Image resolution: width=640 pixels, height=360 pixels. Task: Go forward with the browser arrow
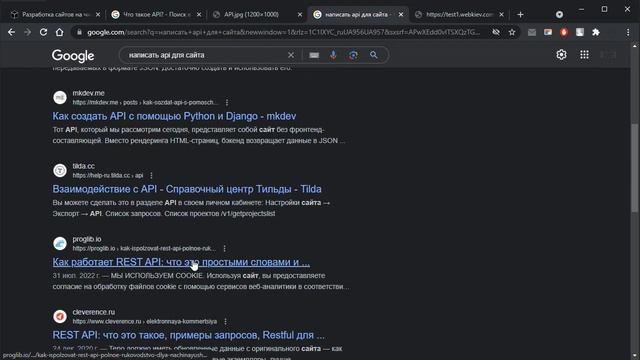(x=27, y=32)
